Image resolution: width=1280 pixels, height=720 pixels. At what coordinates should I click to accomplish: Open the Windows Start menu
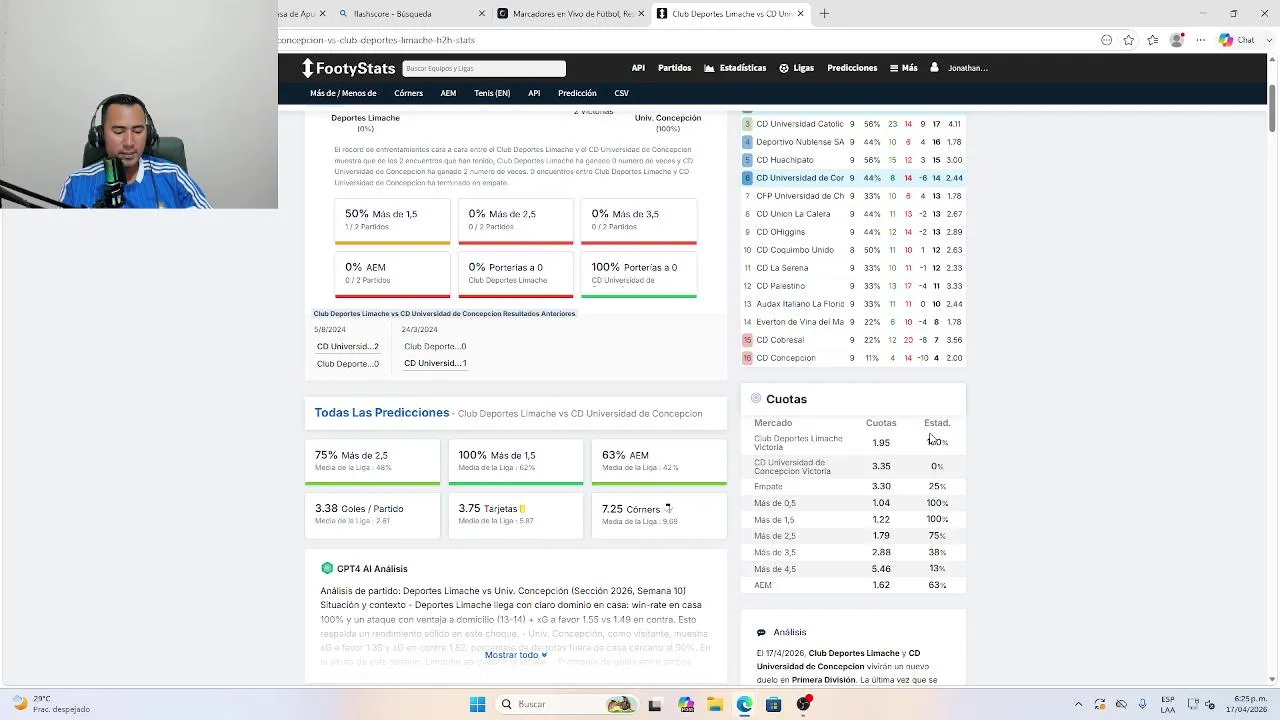(x=477, y=704)
